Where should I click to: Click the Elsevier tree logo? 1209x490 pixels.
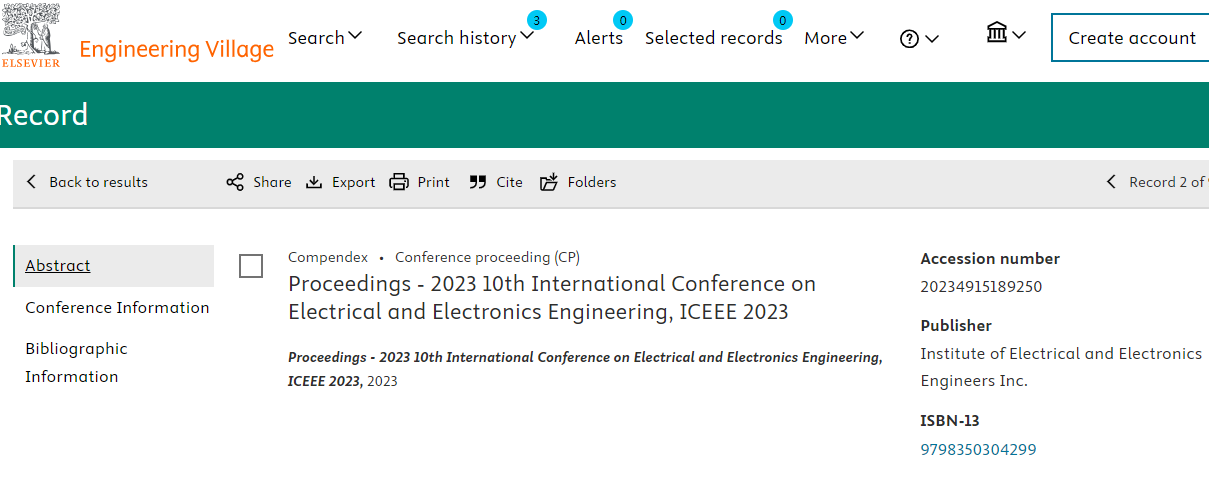coord(31,35)
